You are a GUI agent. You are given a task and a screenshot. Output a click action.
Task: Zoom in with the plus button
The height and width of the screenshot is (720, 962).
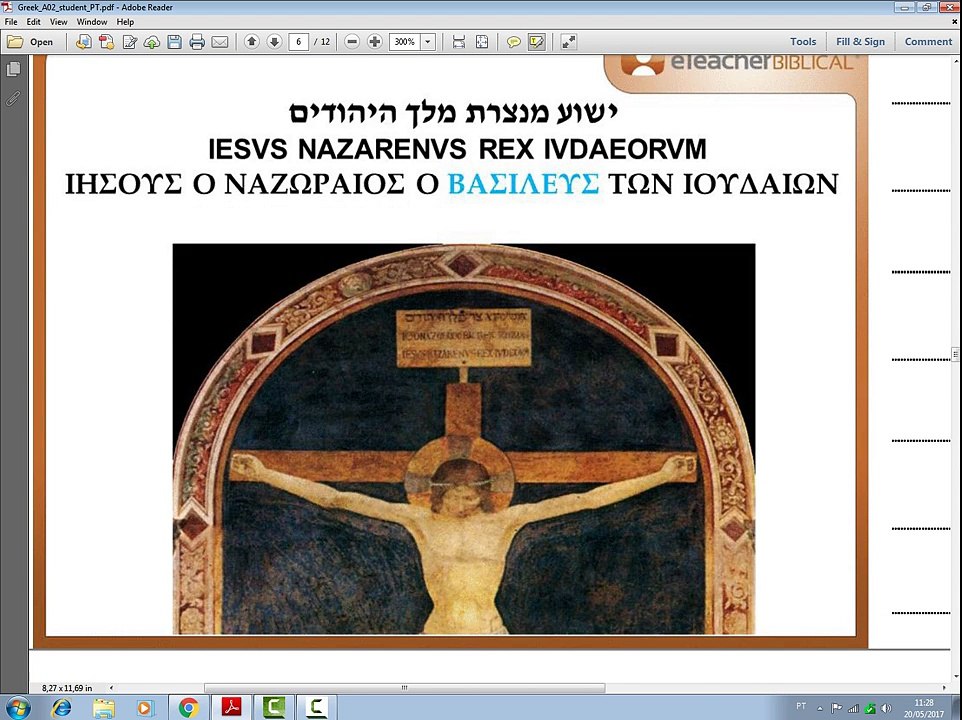point(375,42)
